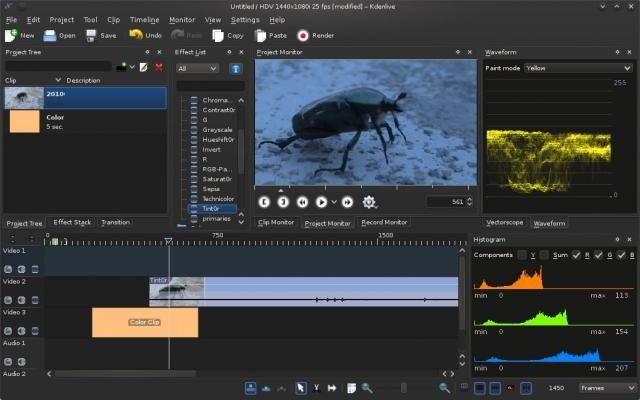Screen dimensions: 640x400
Task: Click the red delete clip icon
Action: tap(159, 67)
